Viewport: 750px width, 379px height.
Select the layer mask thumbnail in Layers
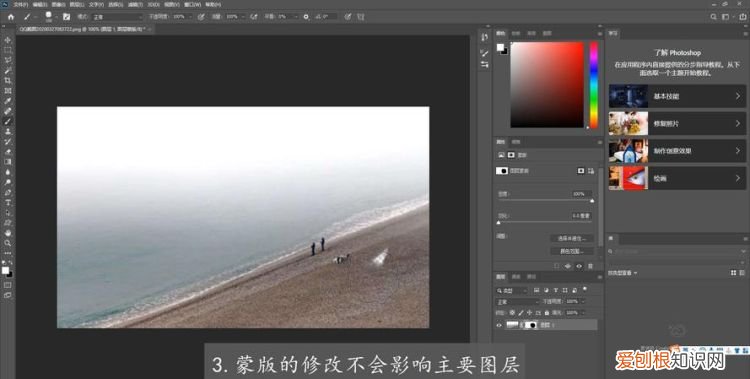[530, 325]
